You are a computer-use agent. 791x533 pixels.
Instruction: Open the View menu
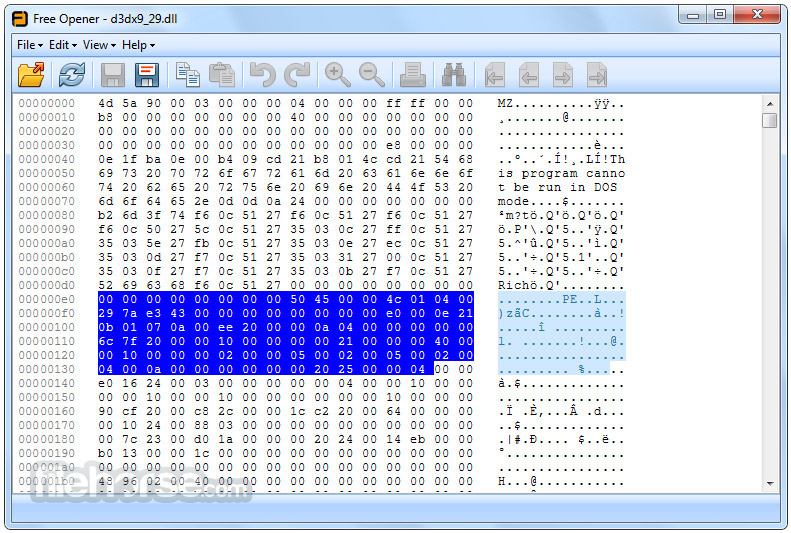tap(99, 45)
